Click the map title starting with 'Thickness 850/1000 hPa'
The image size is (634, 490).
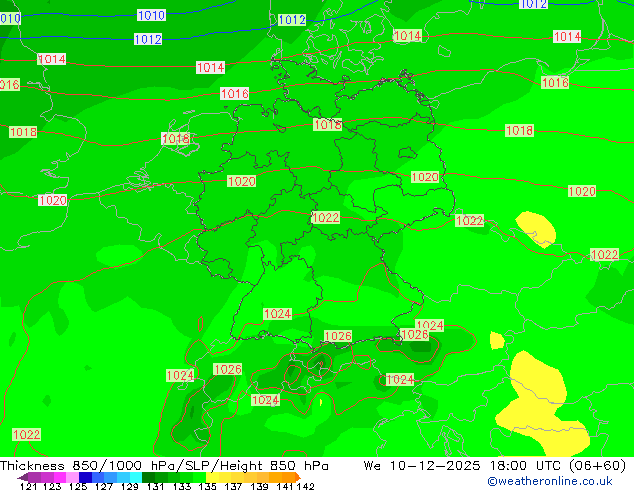[x=164, y=466]
